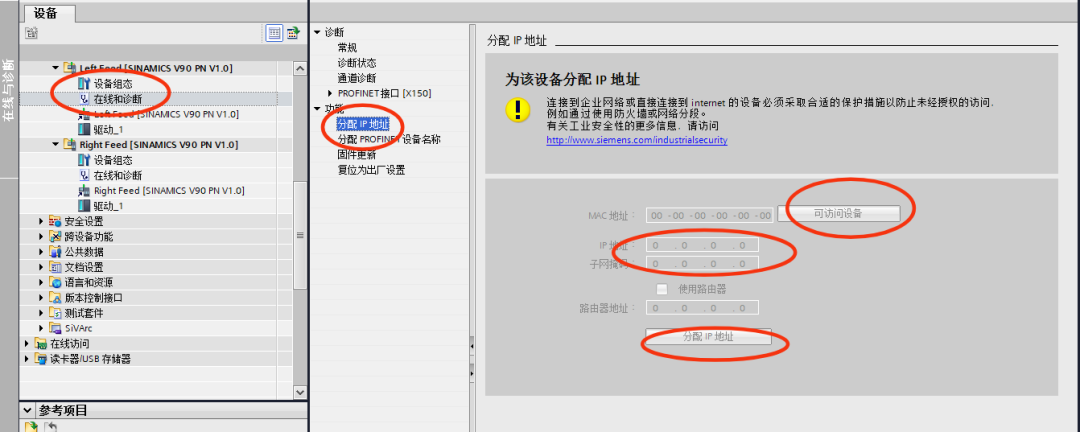Click the rightmost project tree toolbar icon
This screenshot has width=1080, height=432.
[x=294, y=32]
